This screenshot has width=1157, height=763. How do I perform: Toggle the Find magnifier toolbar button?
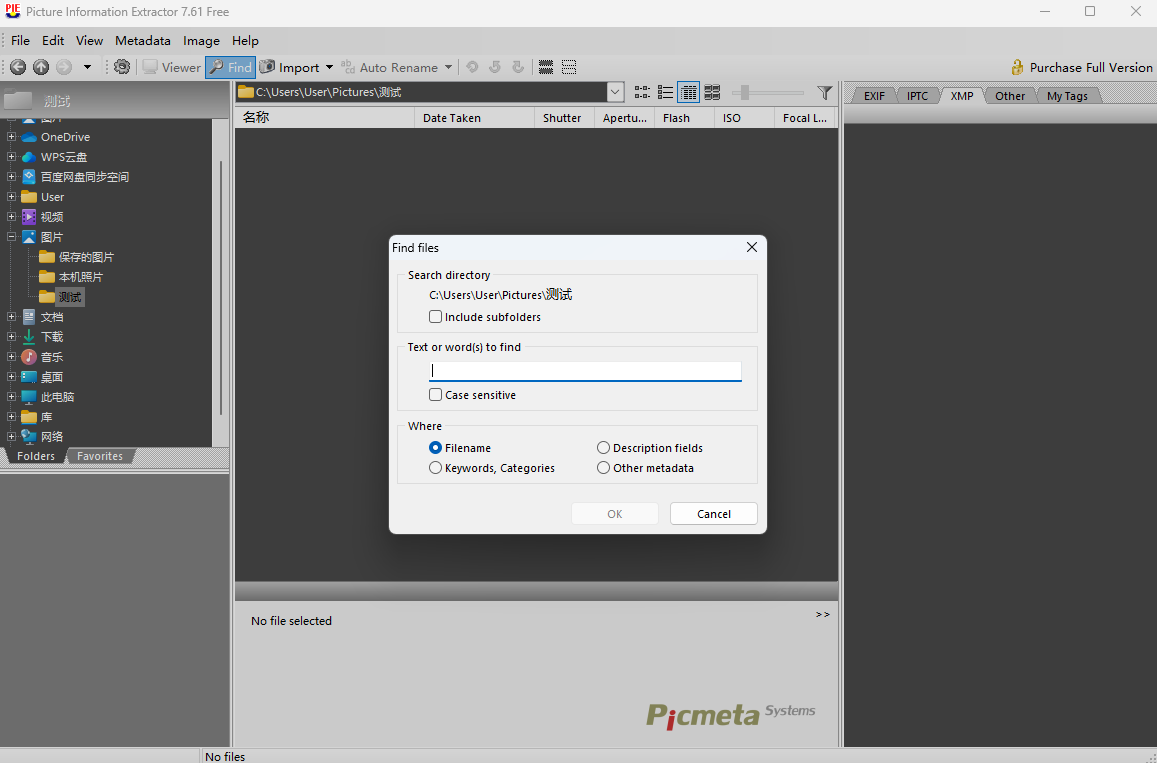coord(230,67)
